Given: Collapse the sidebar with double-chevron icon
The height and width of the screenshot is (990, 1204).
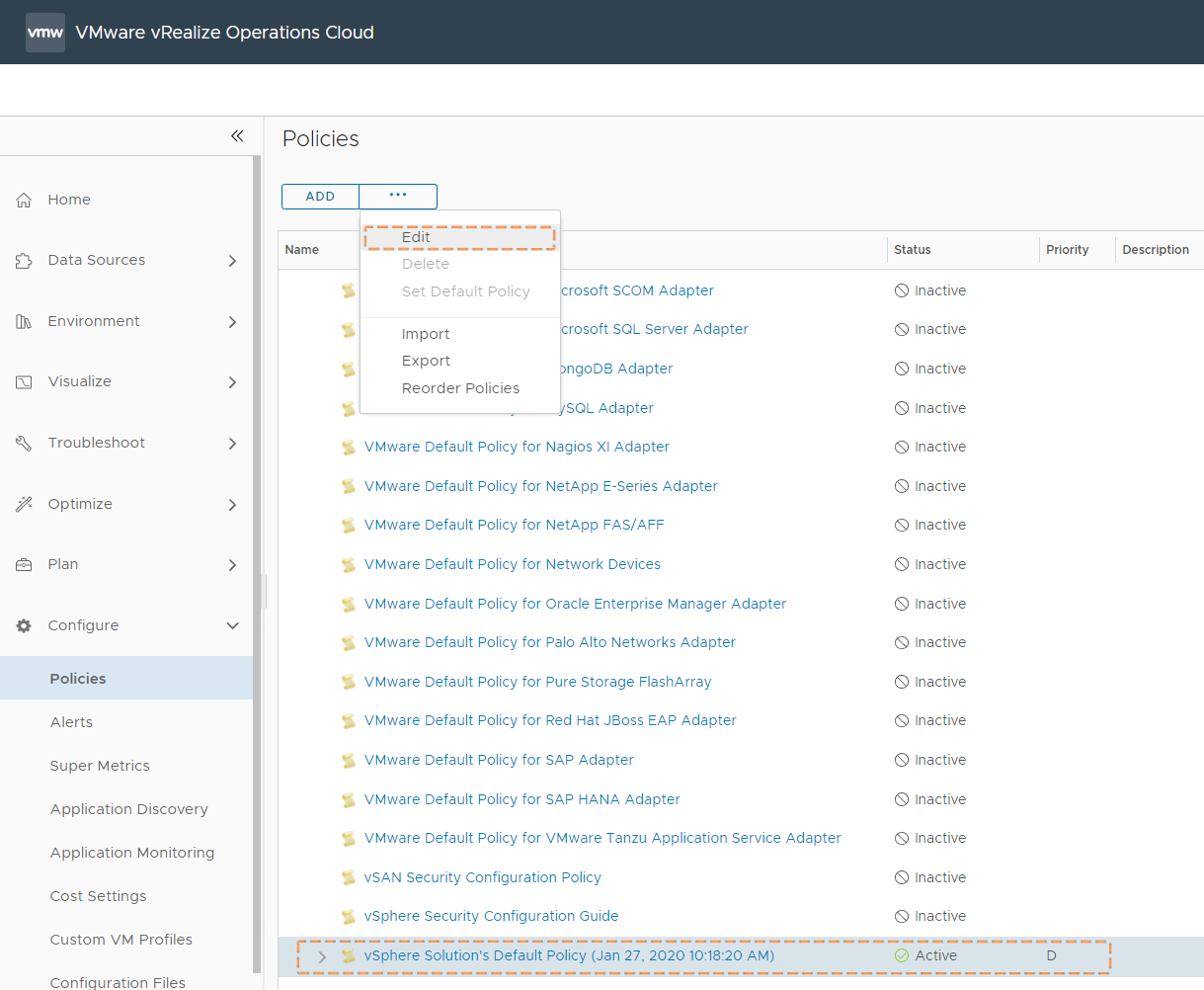Looking at the screenshot, I should coord(237,136).
